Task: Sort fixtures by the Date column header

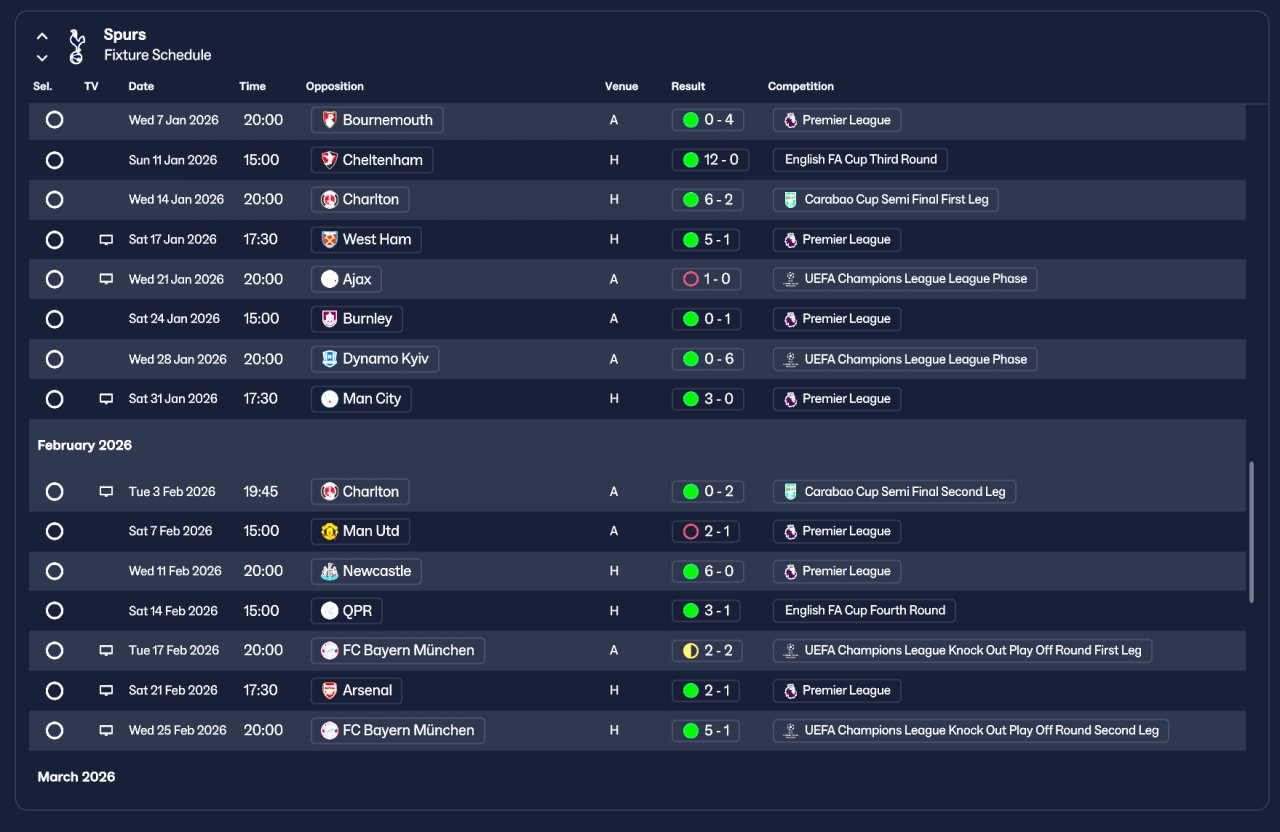Action: (141, 87)
